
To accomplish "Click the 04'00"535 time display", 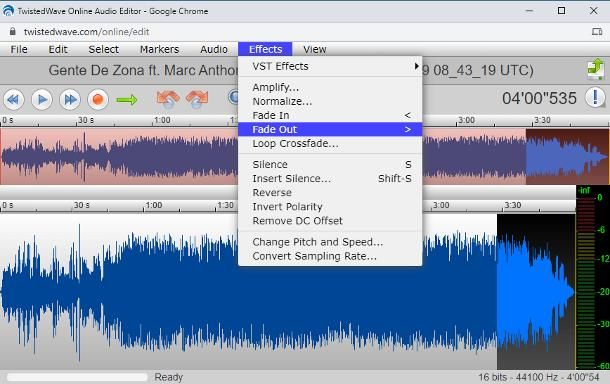I will [539, 98].
